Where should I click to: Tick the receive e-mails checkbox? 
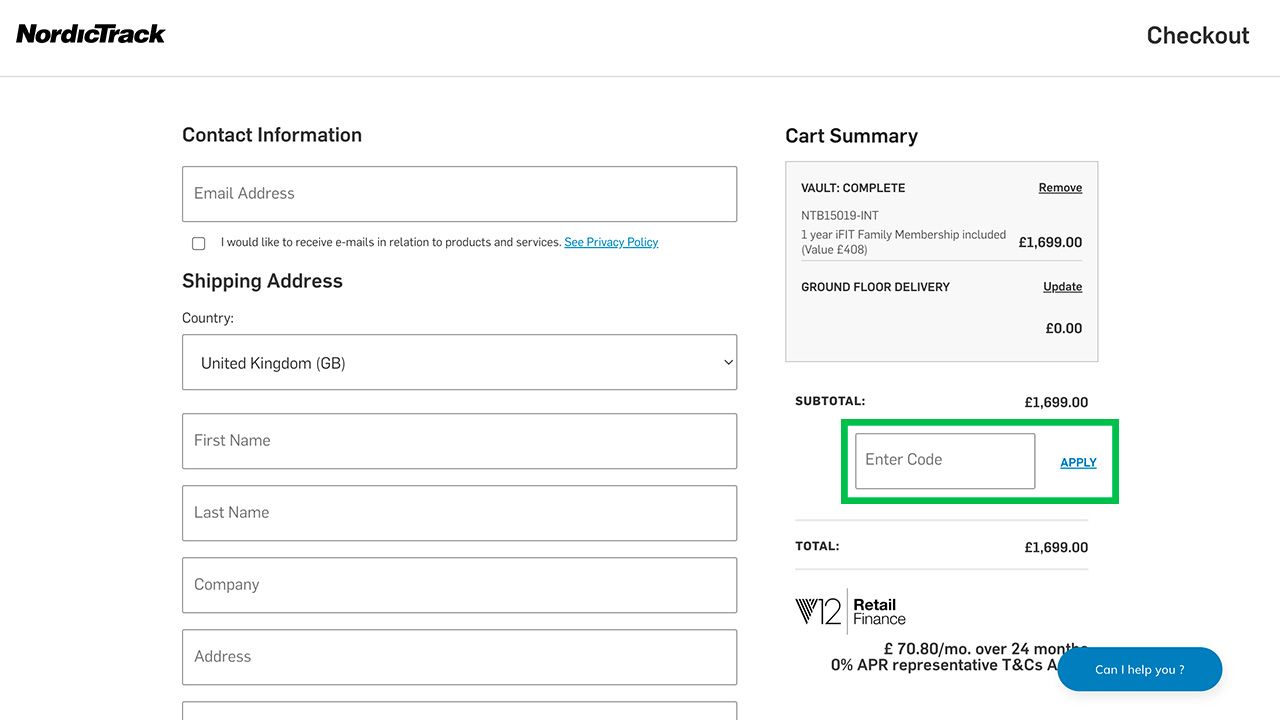click(x=198, y=243)
